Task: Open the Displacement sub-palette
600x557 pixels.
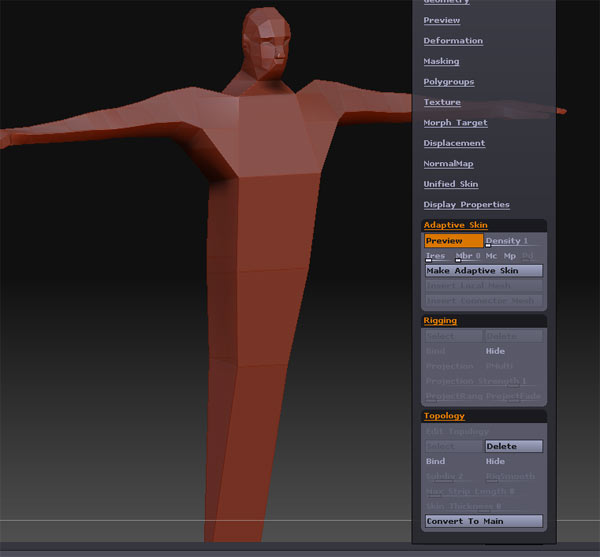Action: click(x=454, y=143)
